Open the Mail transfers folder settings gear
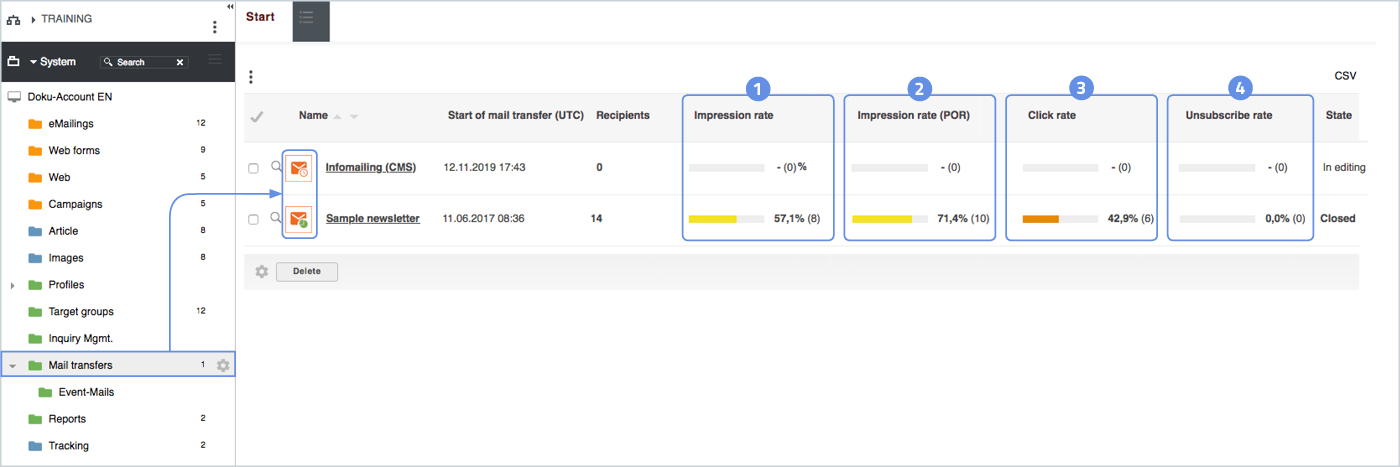The image size is (1400, 467). tap(223, 365)
